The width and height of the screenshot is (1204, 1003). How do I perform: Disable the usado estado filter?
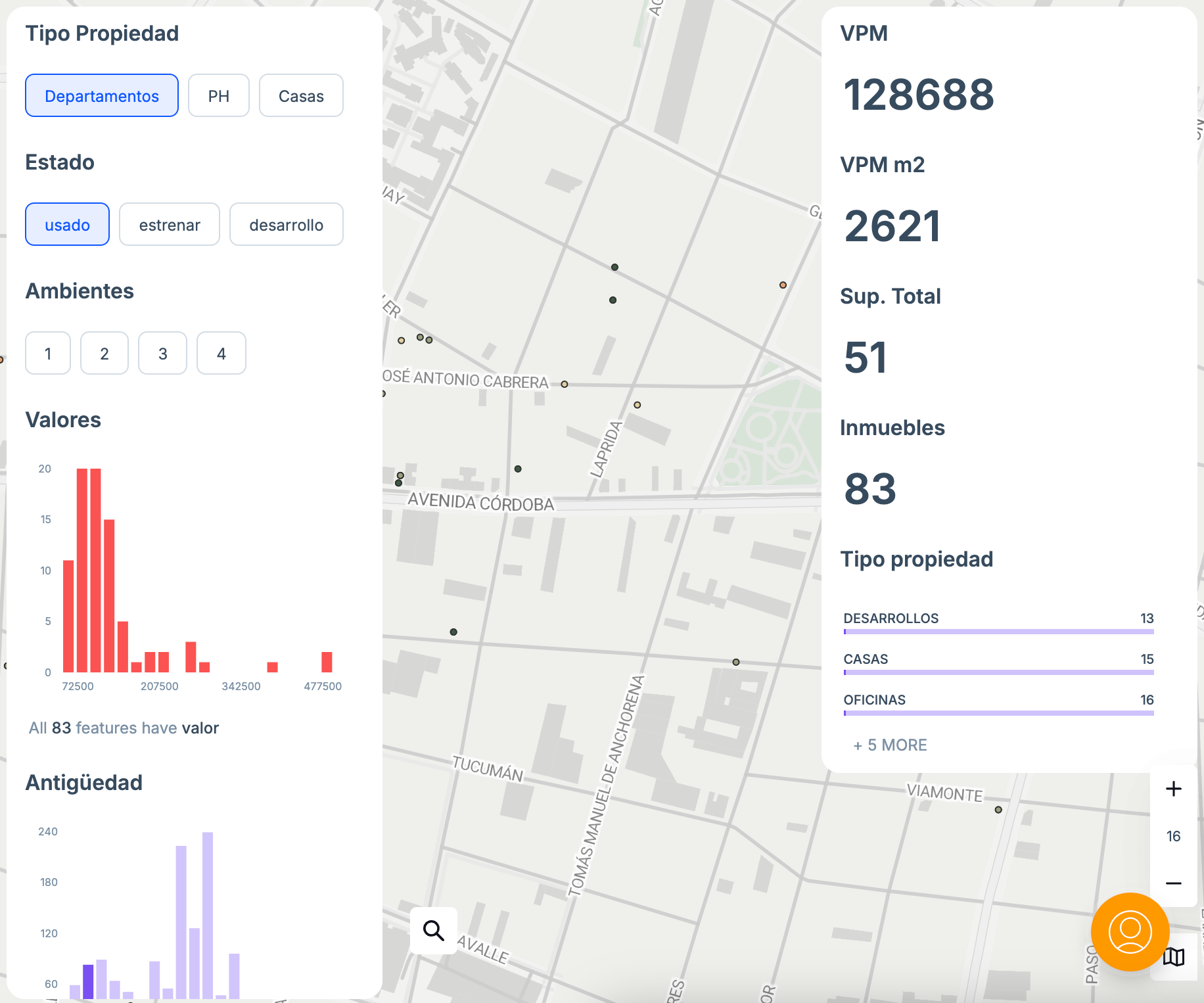tap(67, 225)
